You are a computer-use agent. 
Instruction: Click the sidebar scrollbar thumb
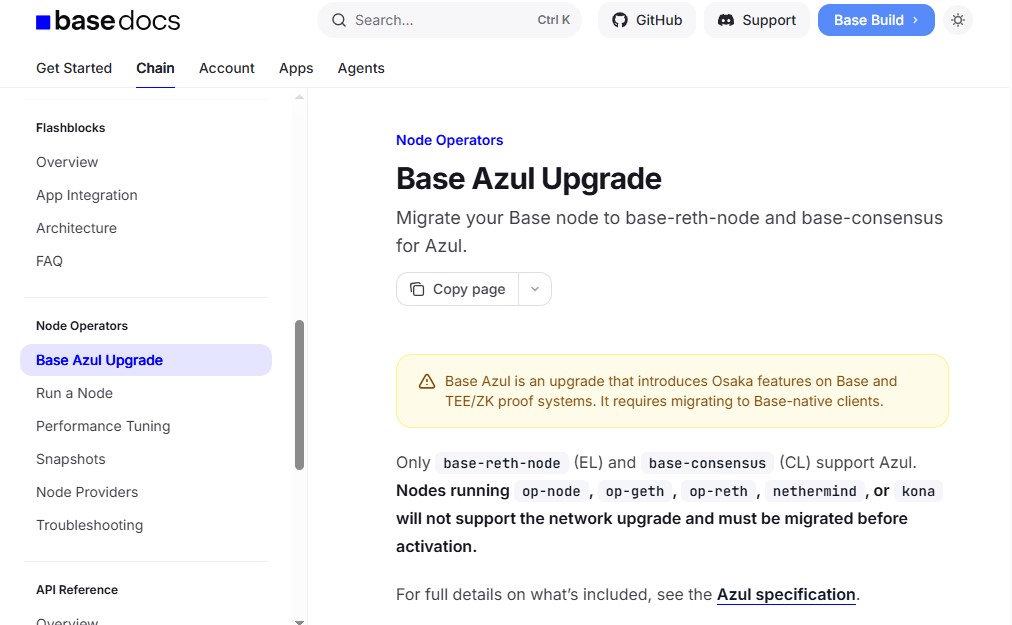click(299, 395)
